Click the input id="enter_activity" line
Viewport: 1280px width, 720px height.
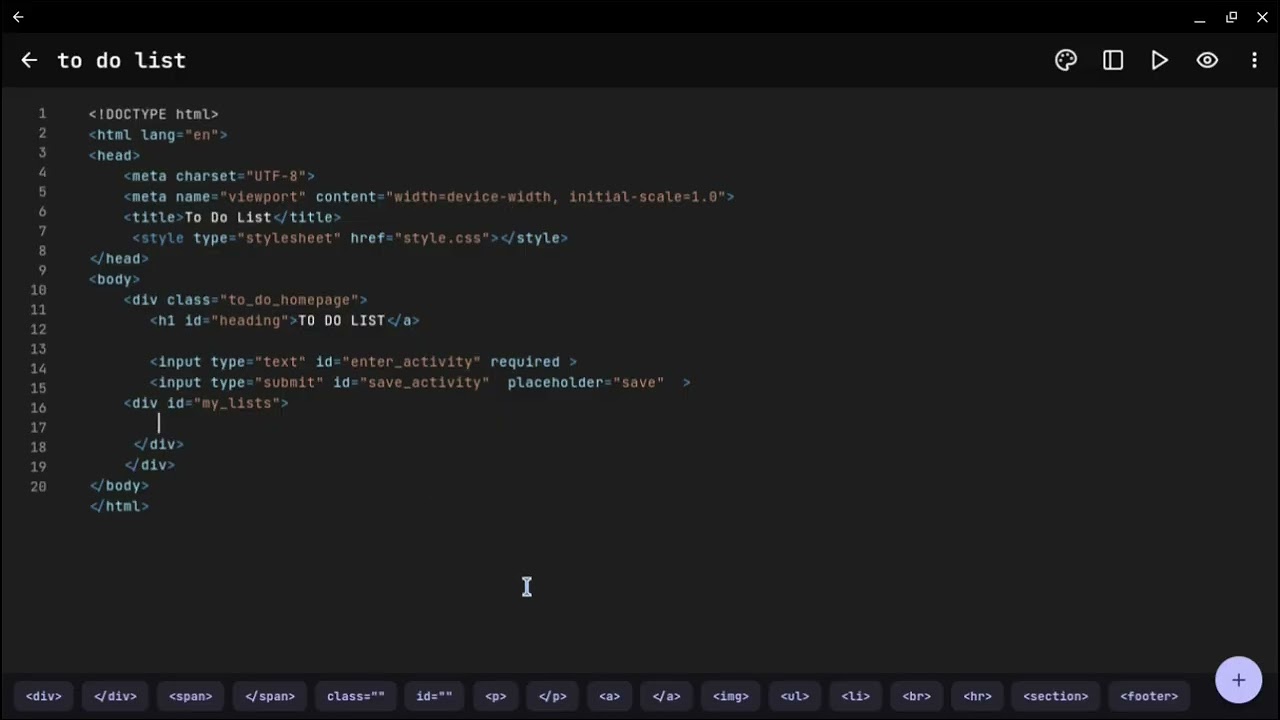pyautogui.click(x=363, y=362)
